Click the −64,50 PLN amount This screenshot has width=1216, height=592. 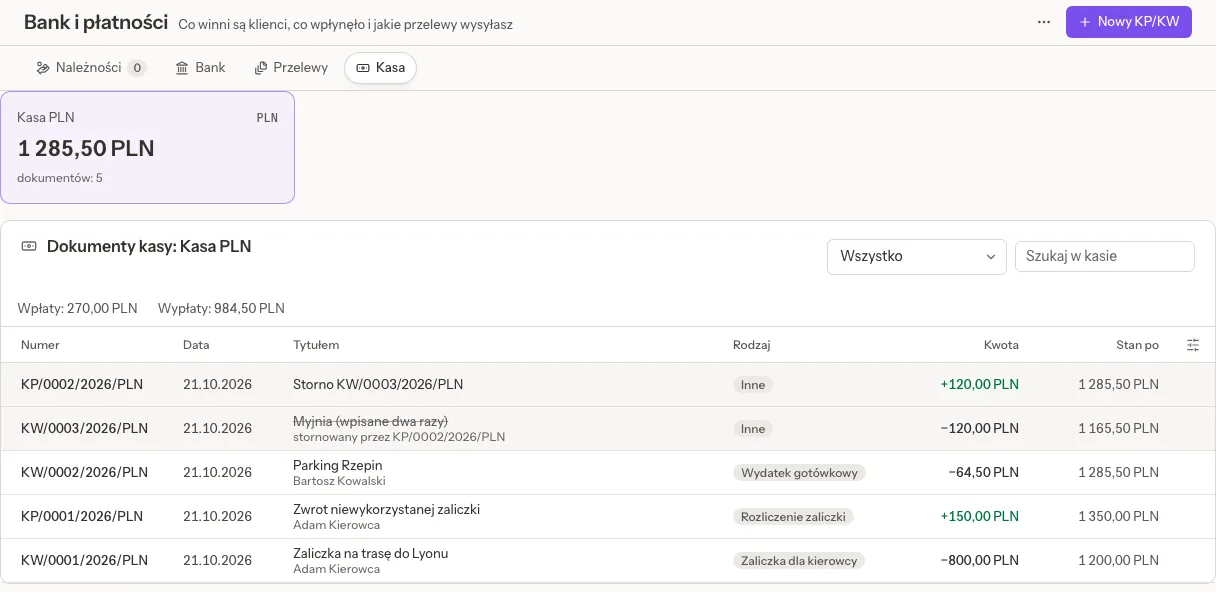984,473
